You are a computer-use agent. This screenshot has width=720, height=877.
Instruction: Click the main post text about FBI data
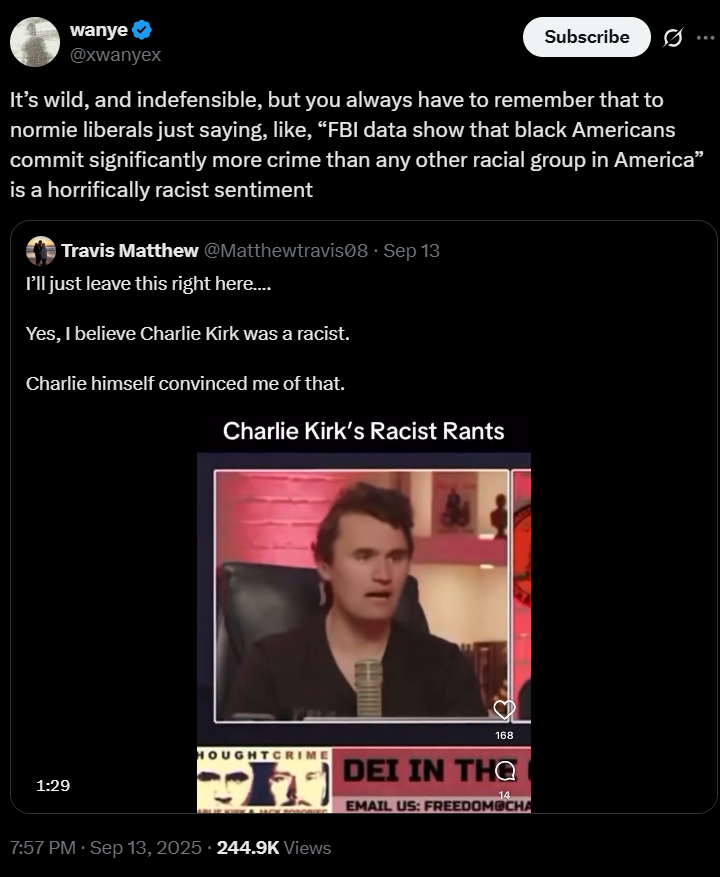[340, 145]
